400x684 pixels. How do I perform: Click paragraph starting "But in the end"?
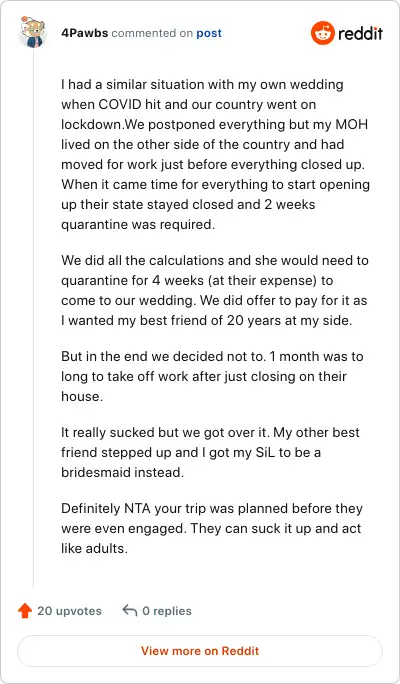point(212,376)
